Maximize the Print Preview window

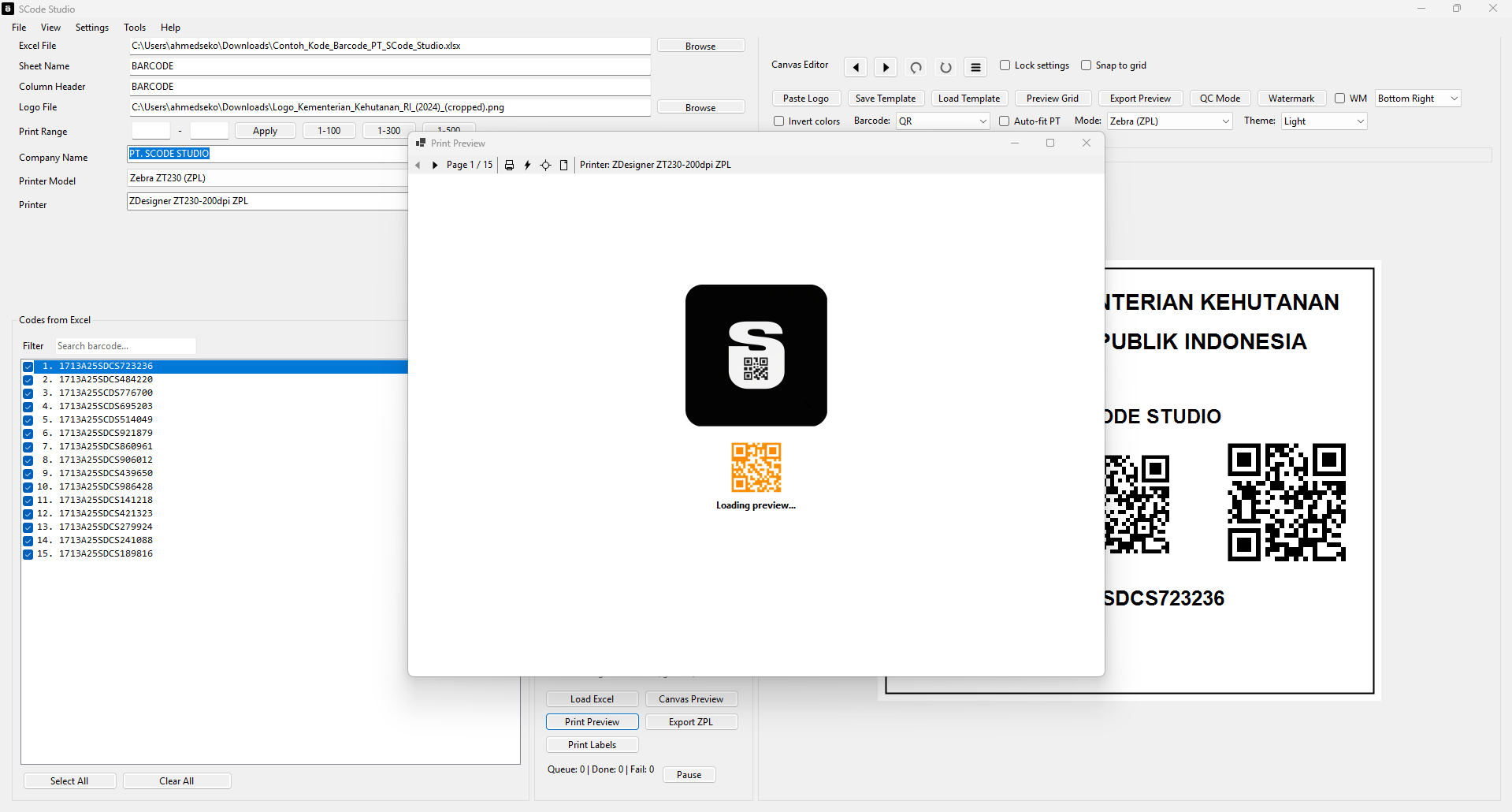(x=1050, y=143)
